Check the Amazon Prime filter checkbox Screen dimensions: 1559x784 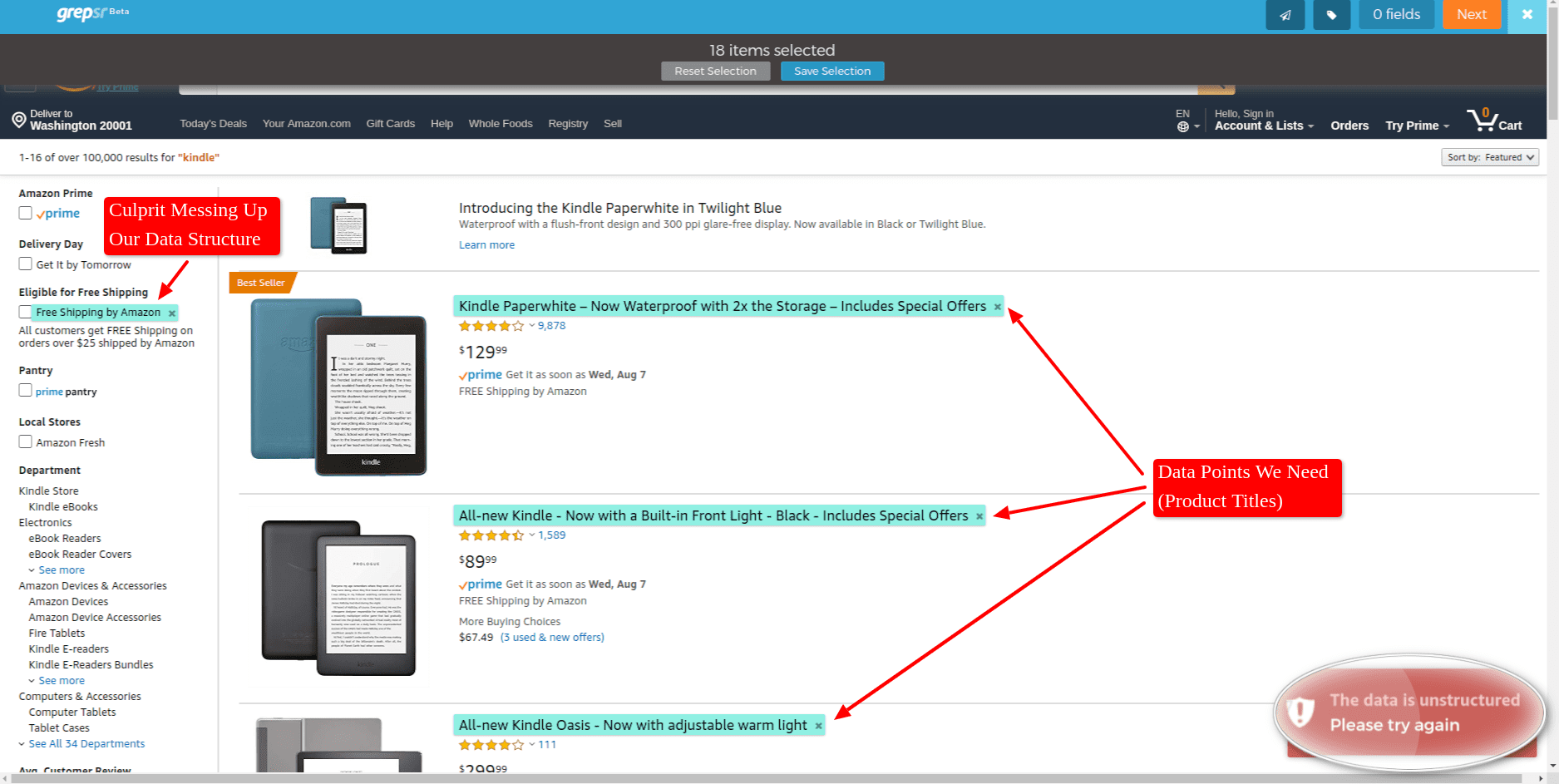pos(26,213)
